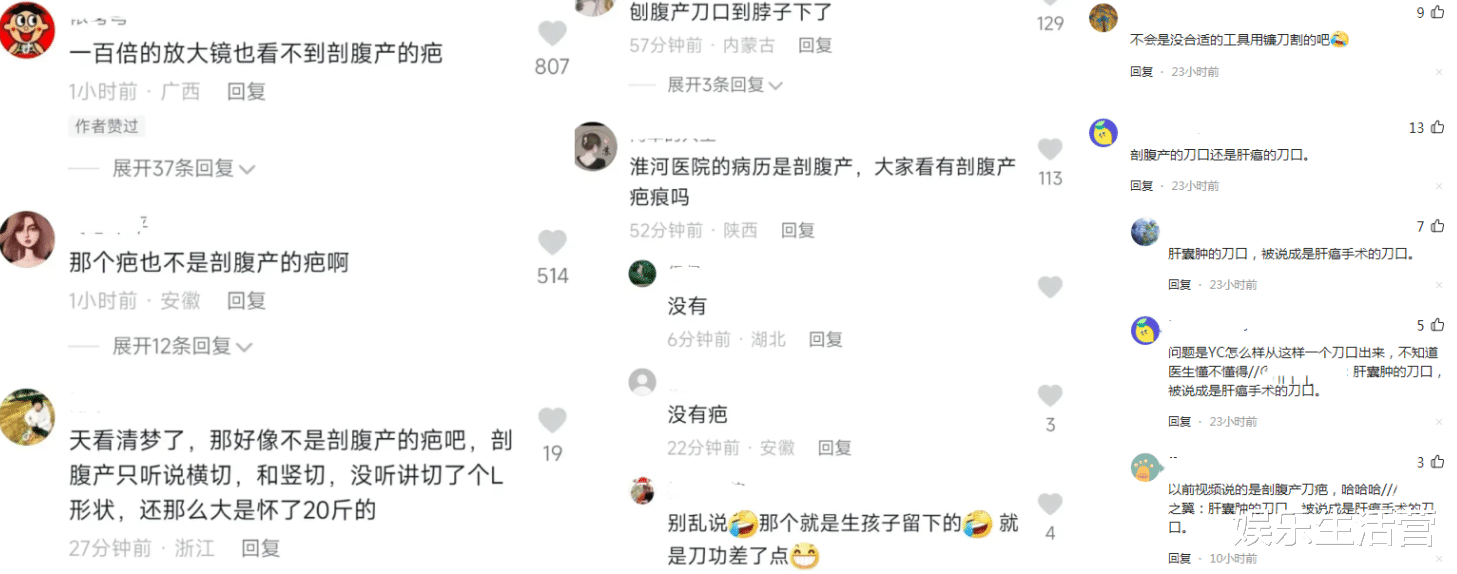Thumbs-up the comment showing 13 likes

click(1438, 128)
